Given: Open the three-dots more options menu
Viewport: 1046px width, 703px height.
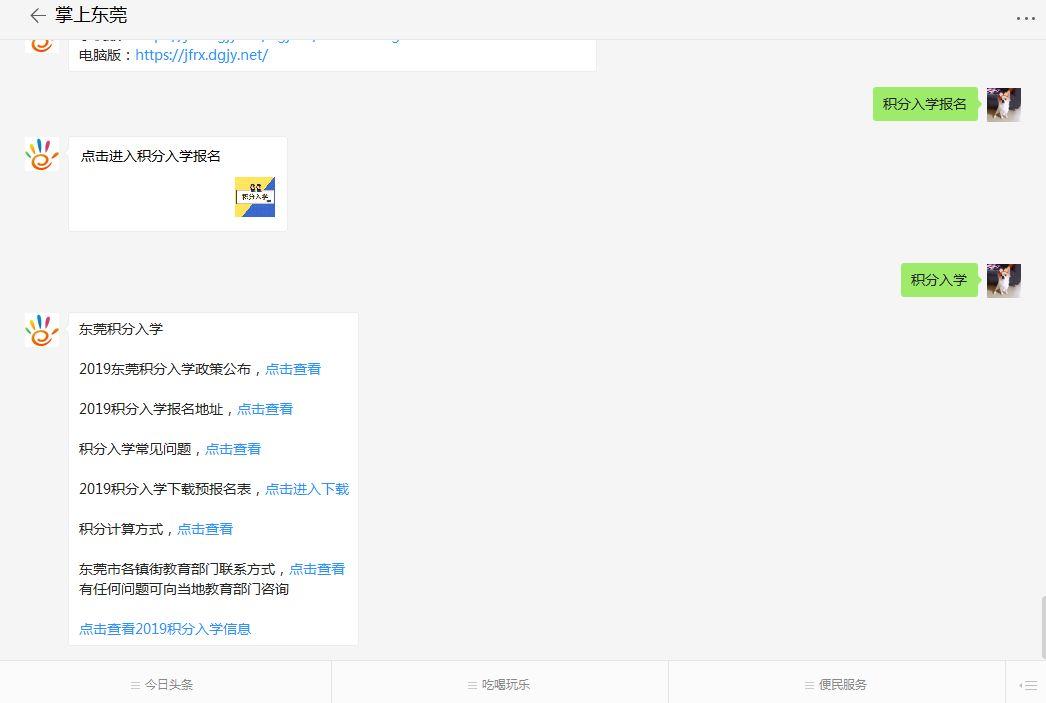Looking at the screenshot, I should [x=1025, y=18].
